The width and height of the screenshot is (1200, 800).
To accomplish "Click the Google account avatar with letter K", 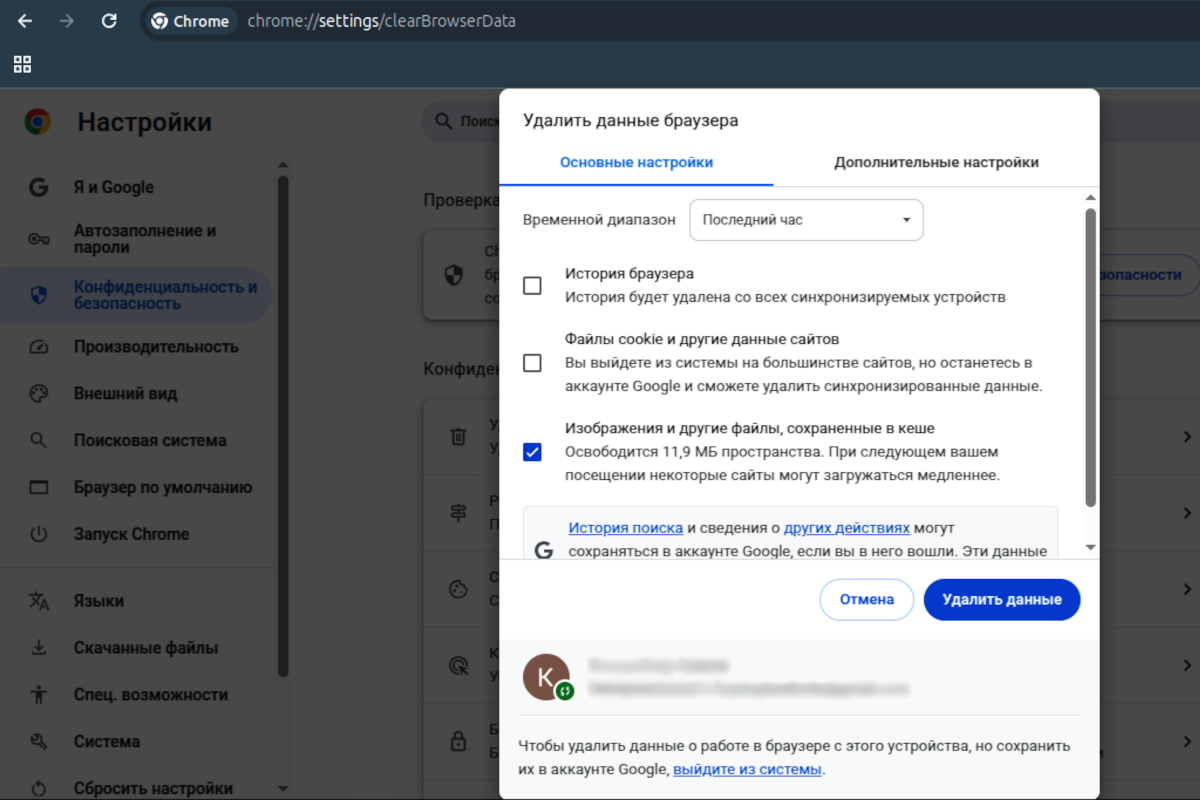I will pos(546,677).
